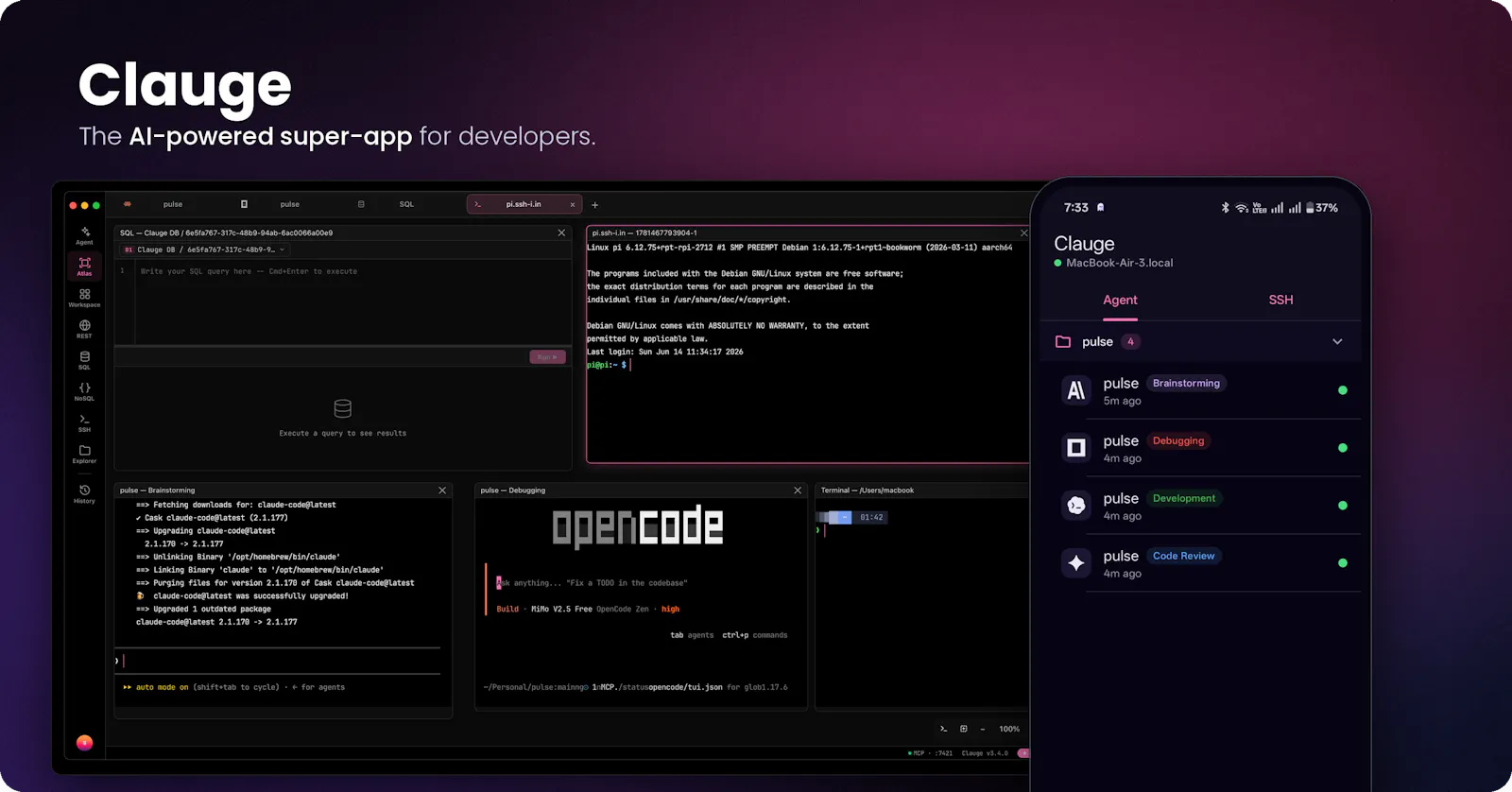This screenshot has width=1512, height=792.
Task: Click the Code Review tag badge on phone
Action: point(1183,556)
